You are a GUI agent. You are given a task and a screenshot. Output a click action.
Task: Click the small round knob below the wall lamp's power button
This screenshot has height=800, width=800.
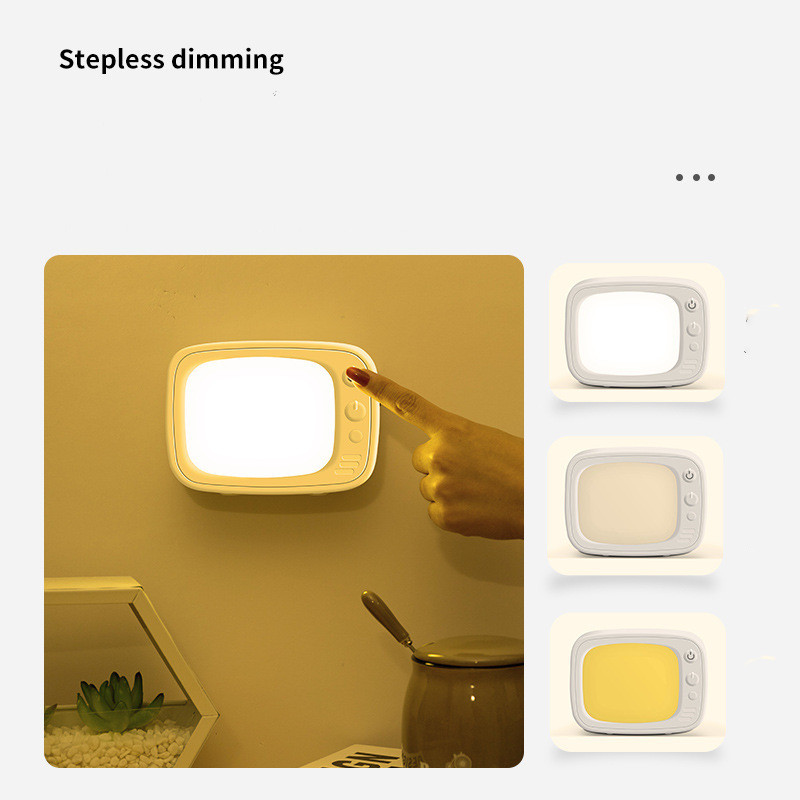pos(356,436)
